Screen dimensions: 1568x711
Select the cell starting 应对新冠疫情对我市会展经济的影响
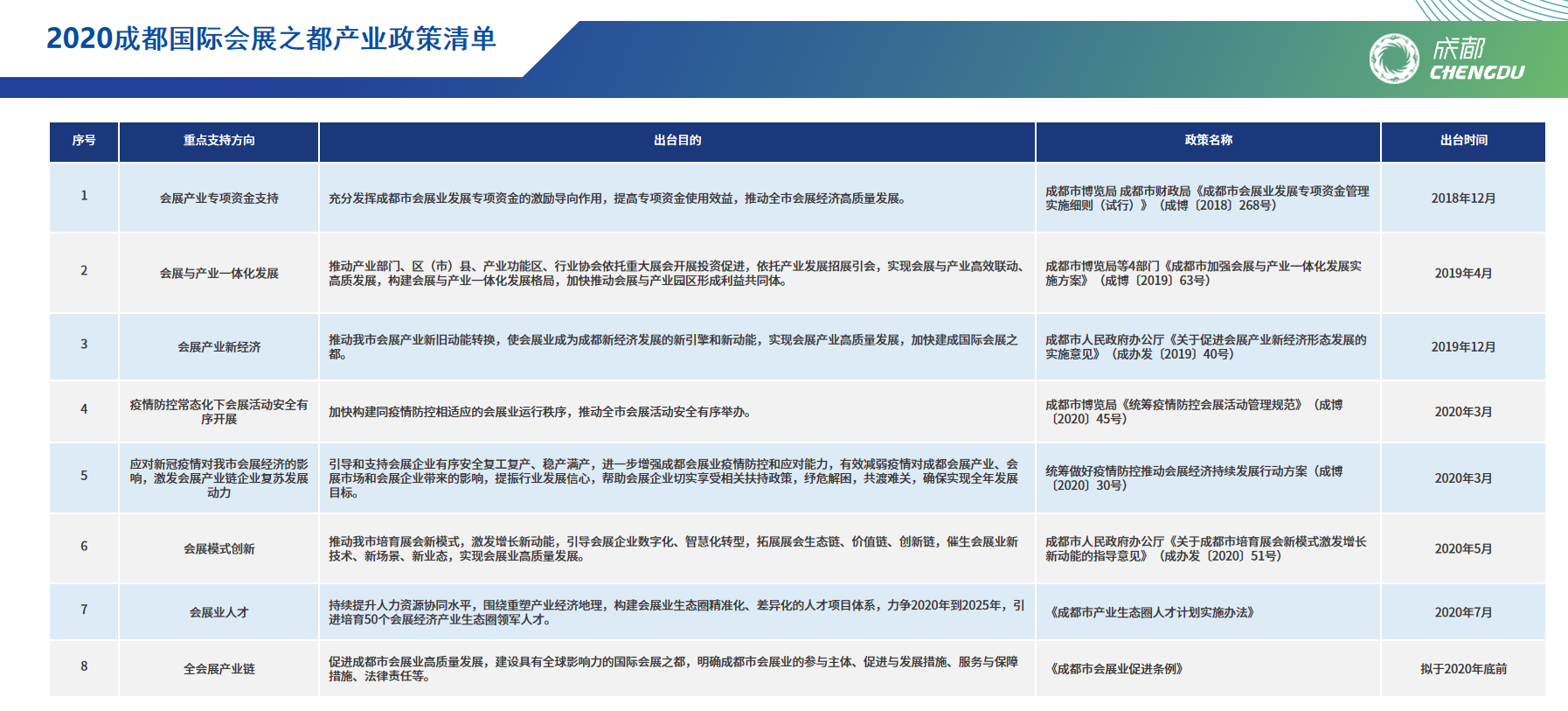click(219, 478)
